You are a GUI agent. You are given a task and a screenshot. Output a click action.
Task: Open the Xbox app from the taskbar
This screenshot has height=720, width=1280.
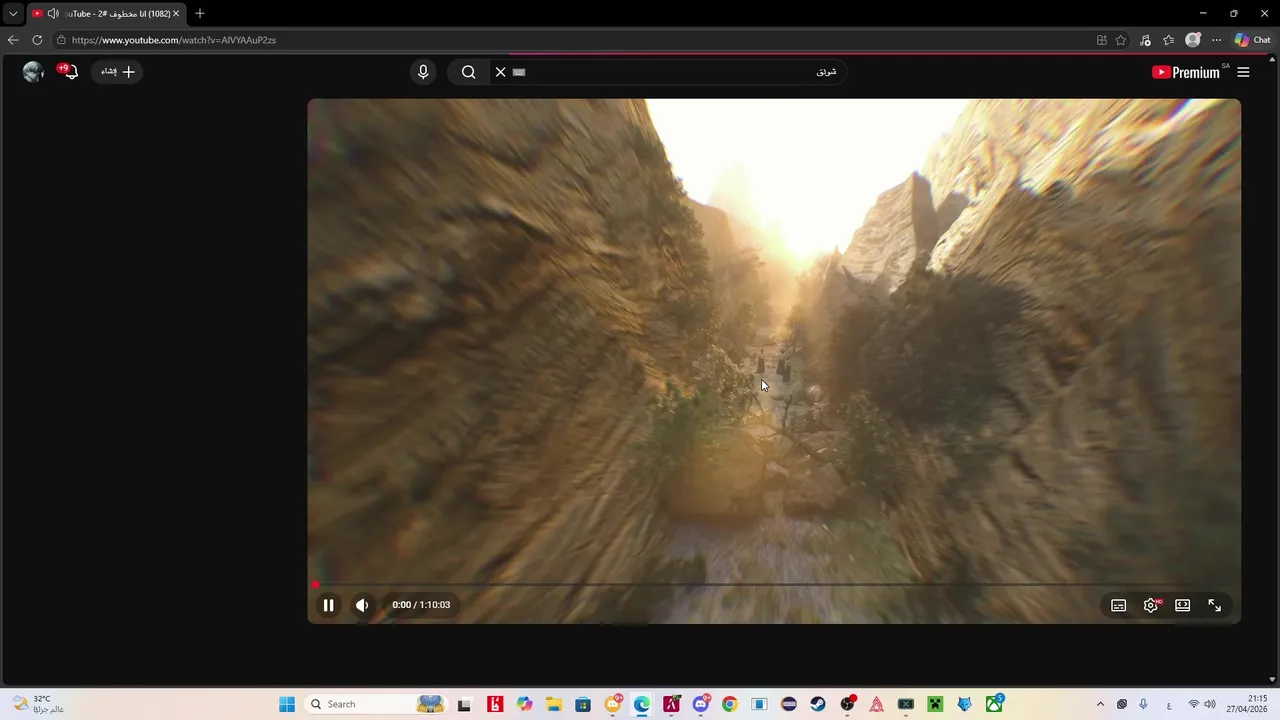[x=994, y=704]
